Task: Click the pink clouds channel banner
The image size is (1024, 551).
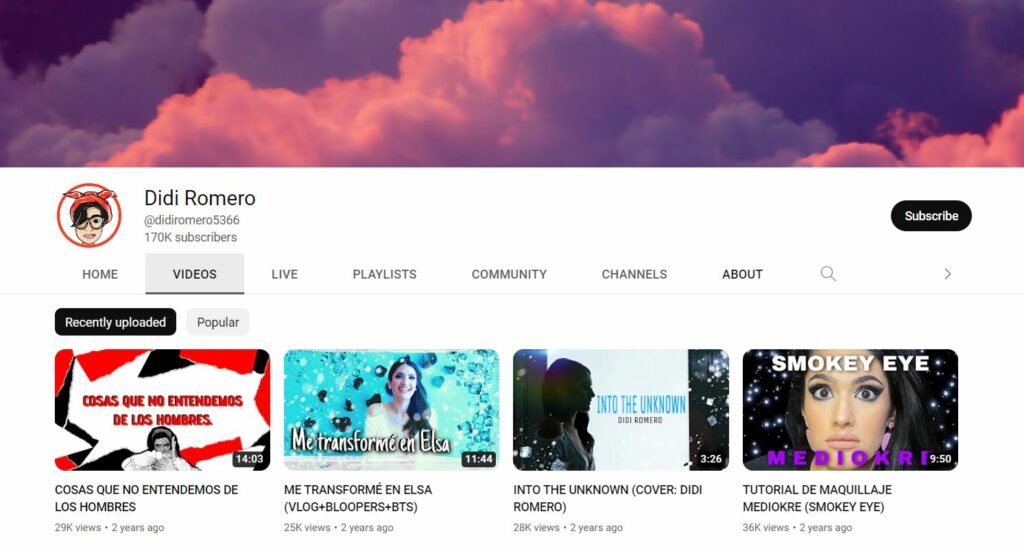Action: coord(512,84)
